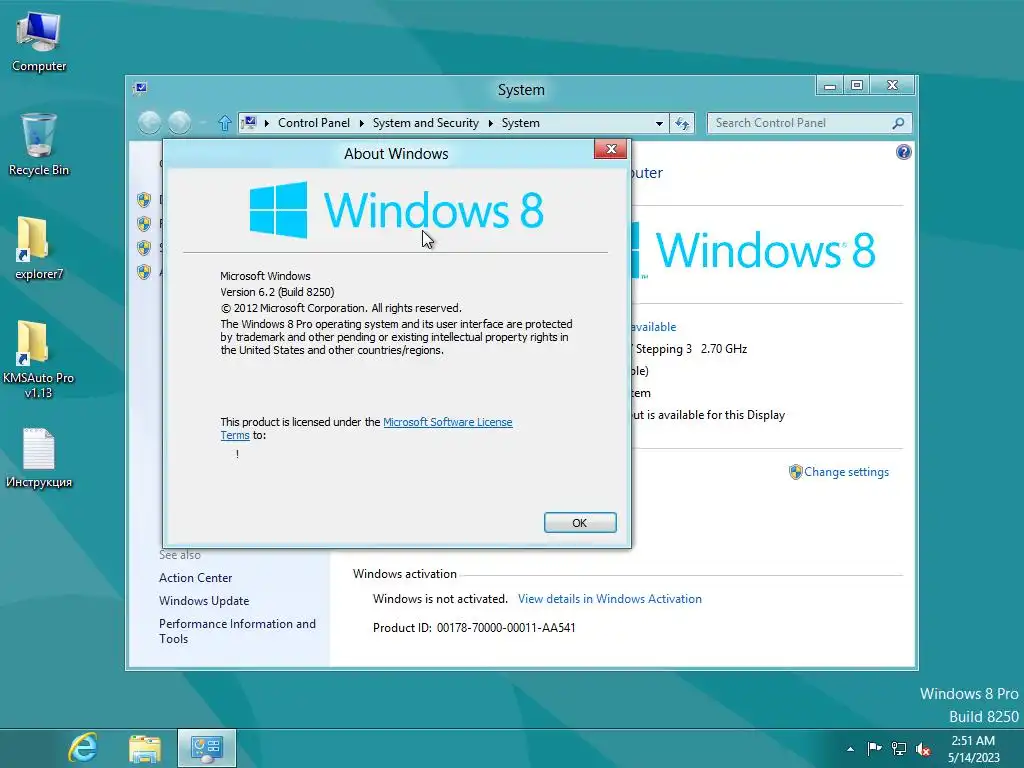Open the Computer desktop icon
1024x768 pixels.
click(39, 41)
